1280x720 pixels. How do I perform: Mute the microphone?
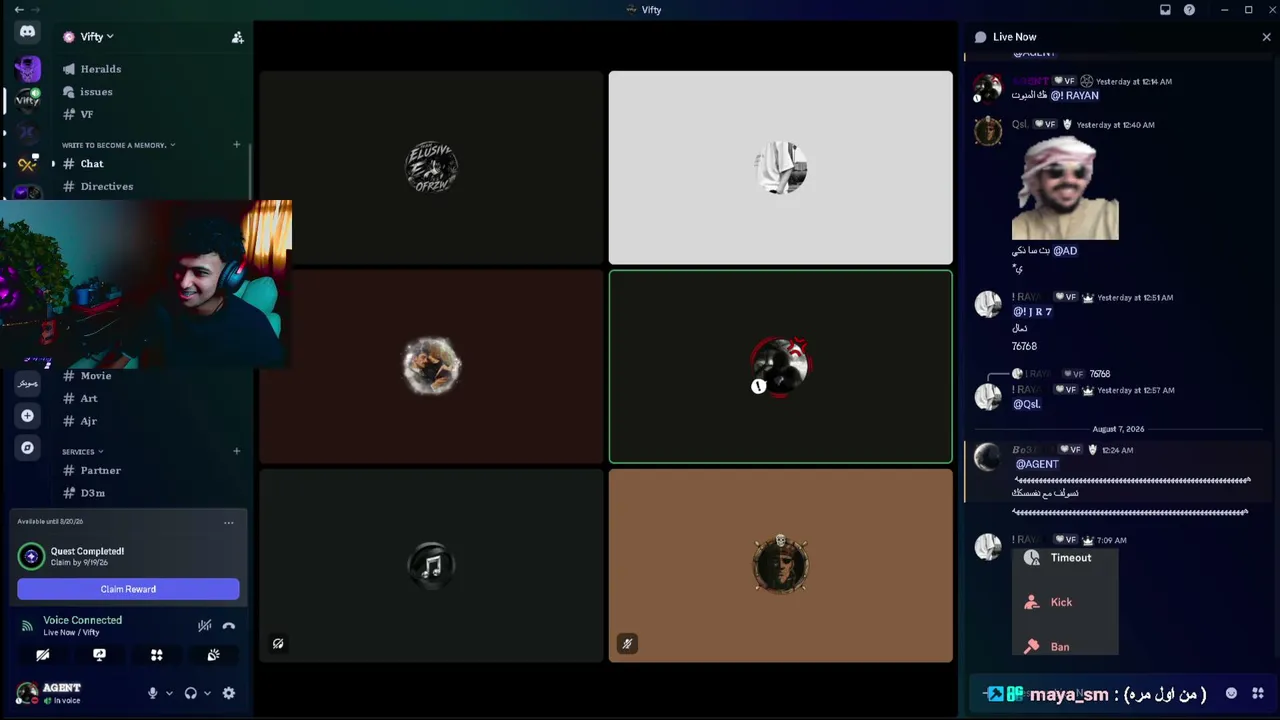[153, 693]
